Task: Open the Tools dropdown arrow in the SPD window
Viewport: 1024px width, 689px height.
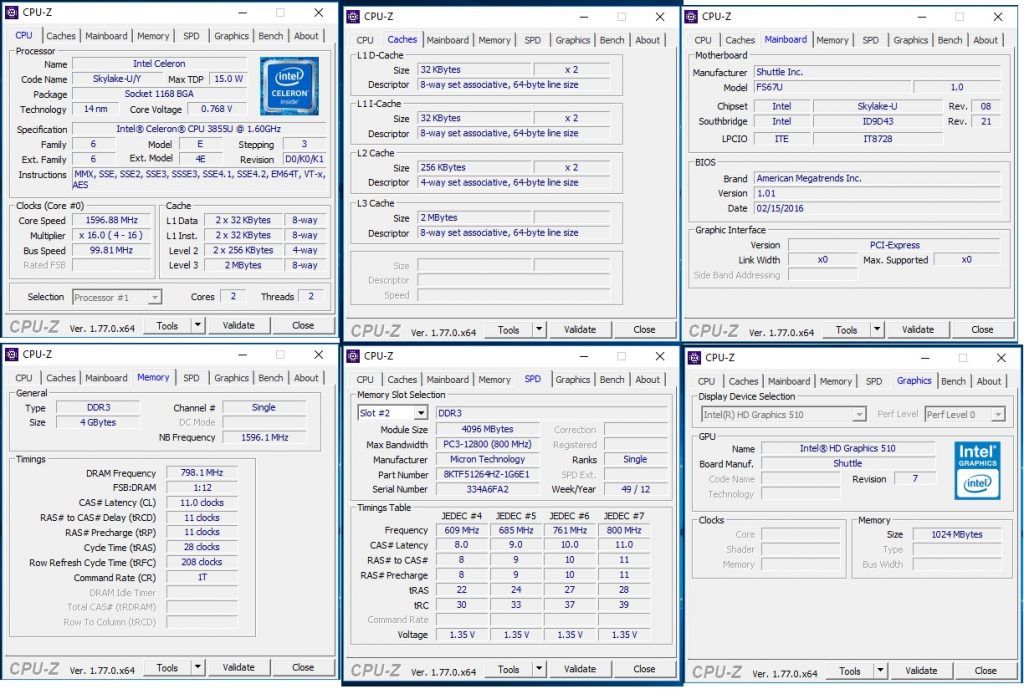Action: point(539,669)
